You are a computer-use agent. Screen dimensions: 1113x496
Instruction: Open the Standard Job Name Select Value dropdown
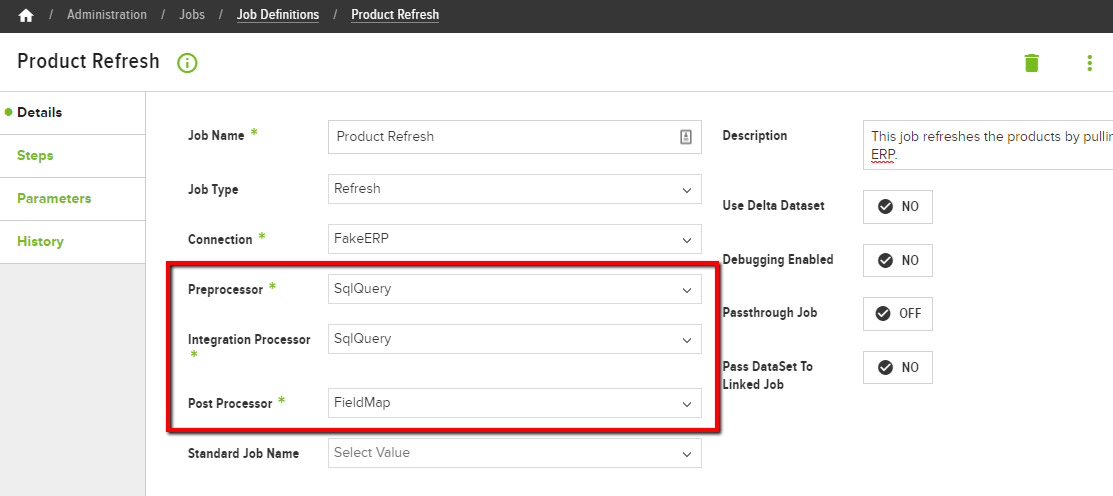pos(515,453)
